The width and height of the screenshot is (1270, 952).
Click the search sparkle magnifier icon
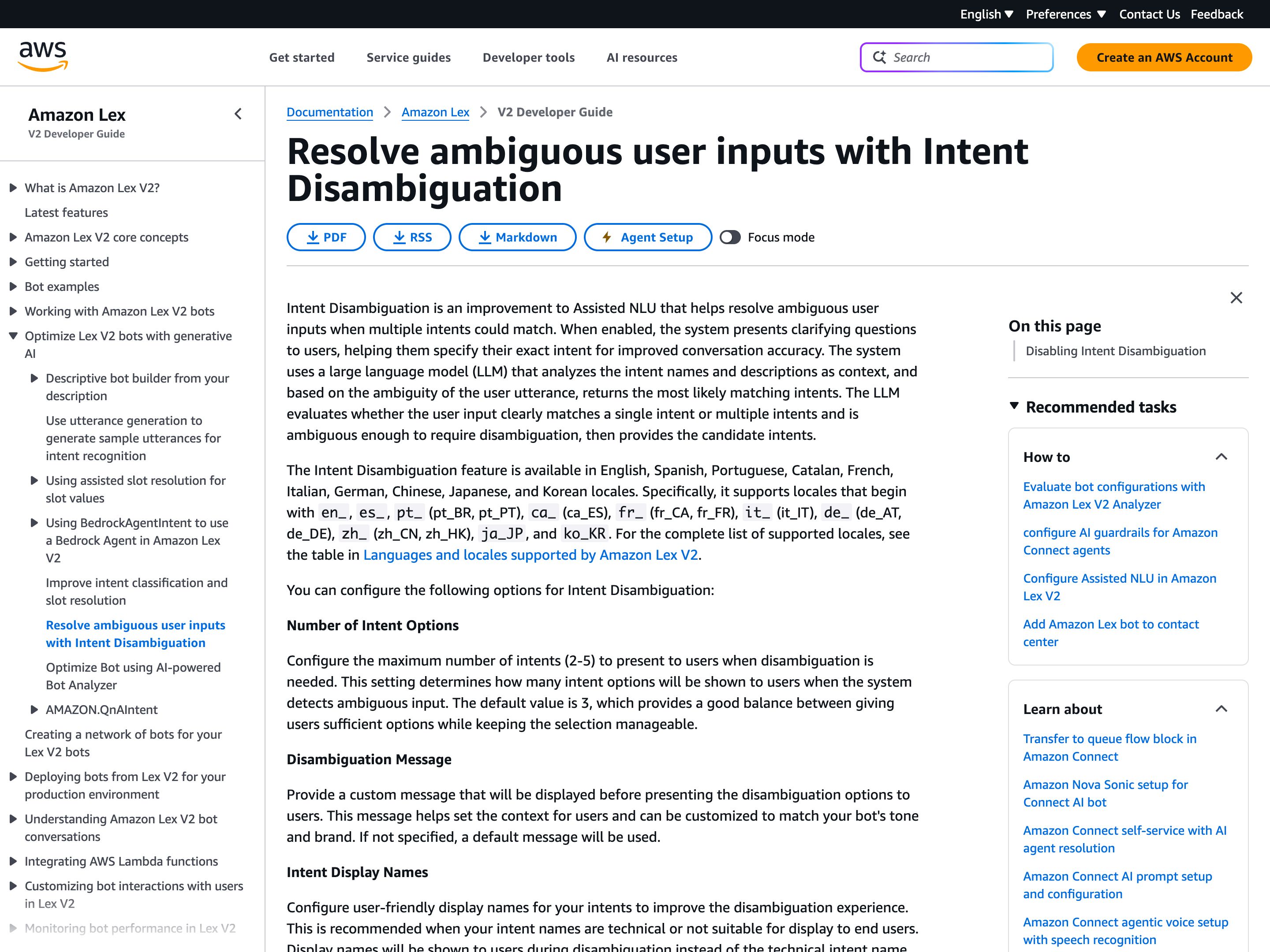click(879, 57)
